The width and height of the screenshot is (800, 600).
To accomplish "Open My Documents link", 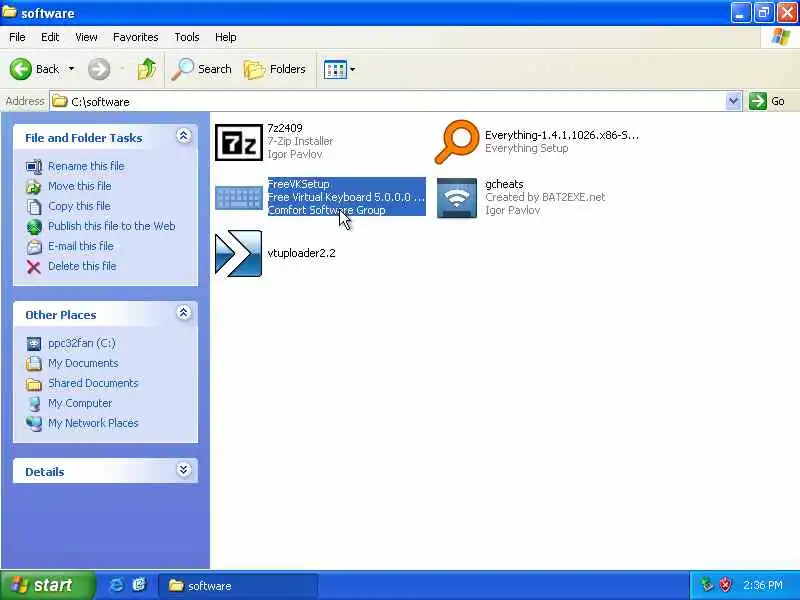I will point(83,363).
